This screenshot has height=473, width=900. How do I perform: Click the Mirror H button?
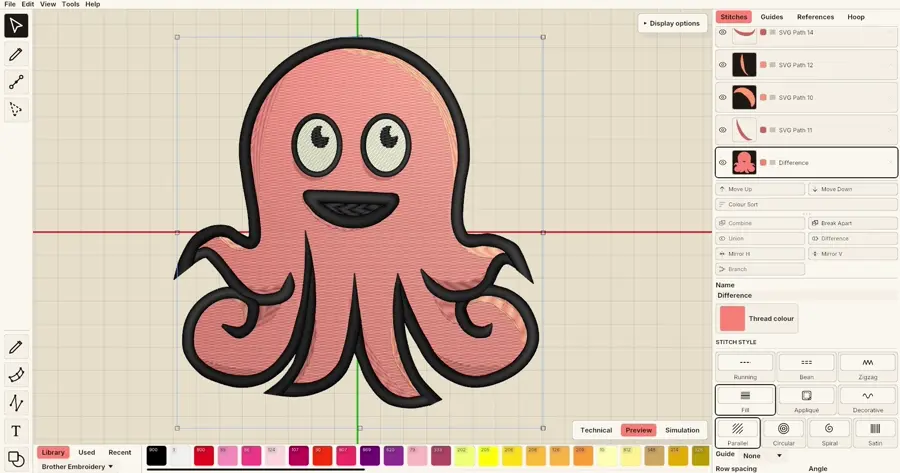(760, 254)
